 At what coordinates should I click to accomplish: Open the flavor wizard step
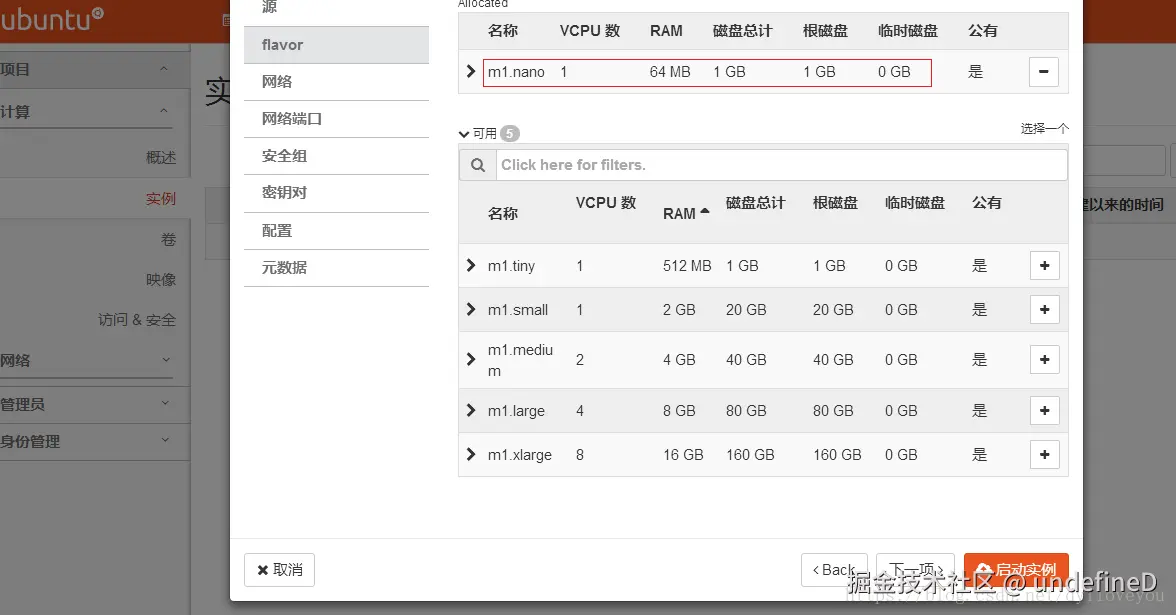336,45
